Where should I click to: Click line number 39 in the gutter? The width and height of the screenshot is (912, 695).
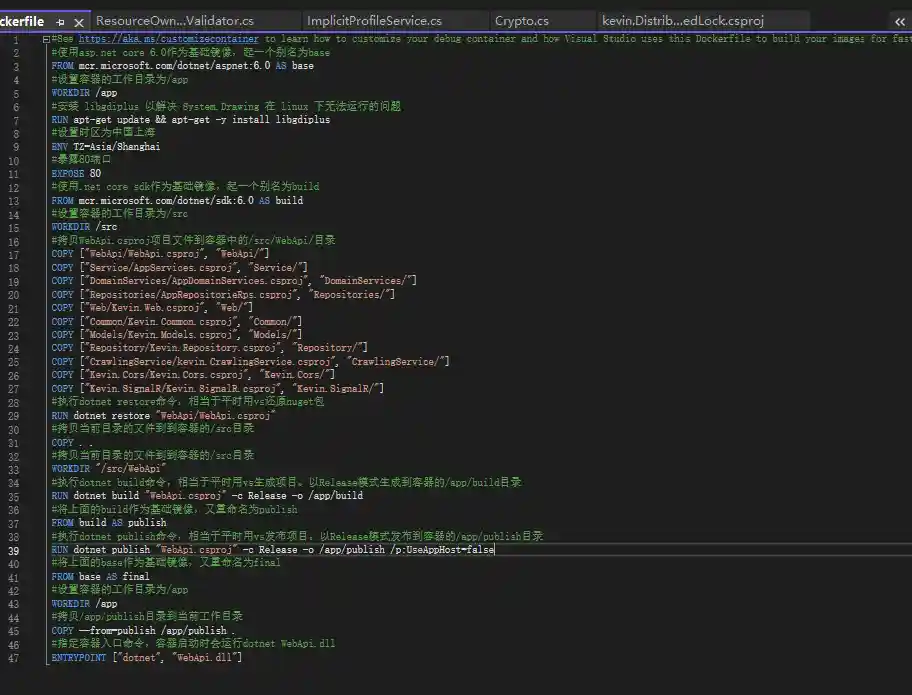pyautogui.click(x=14, y=550)
